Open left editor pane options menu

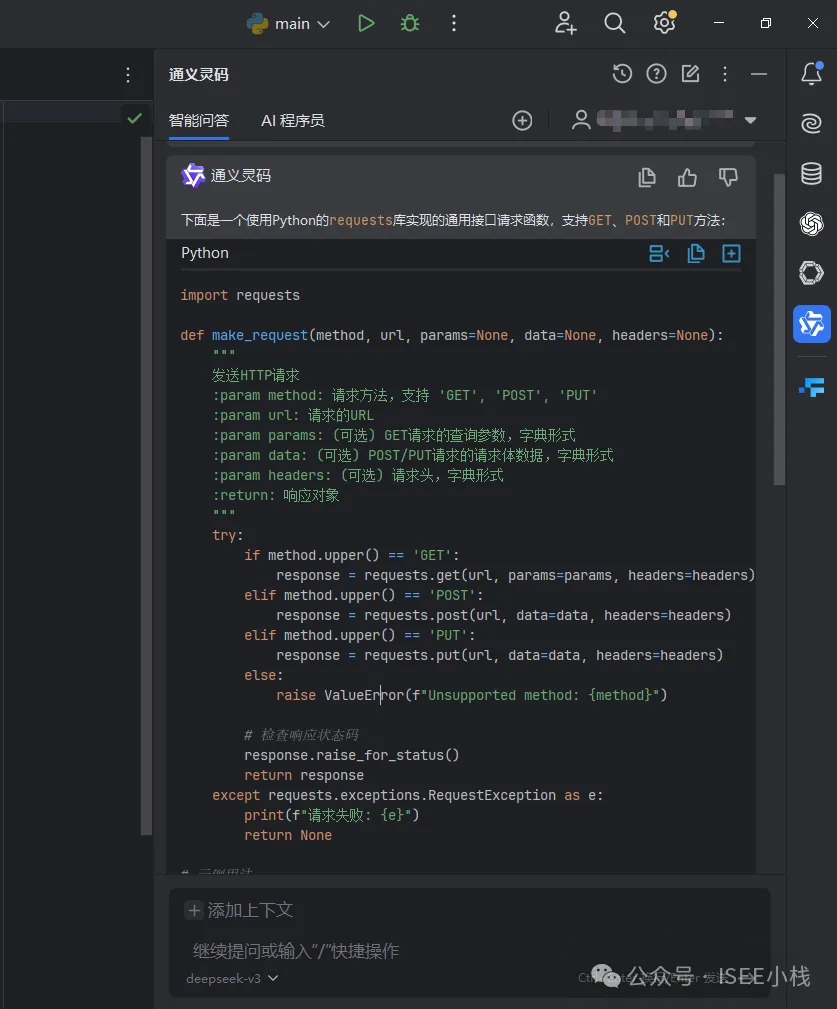128,75
